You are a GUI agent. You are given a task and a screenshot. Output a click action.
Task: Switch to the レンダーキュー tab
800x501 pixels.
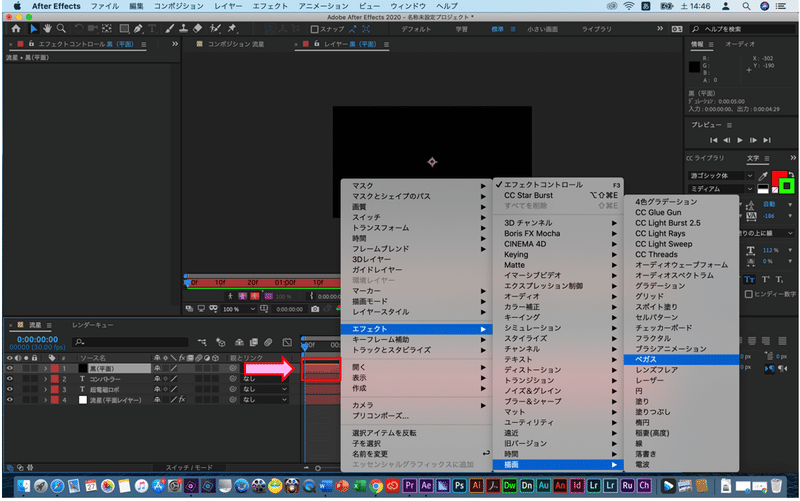pyautogui.click(x=92, y=325)
